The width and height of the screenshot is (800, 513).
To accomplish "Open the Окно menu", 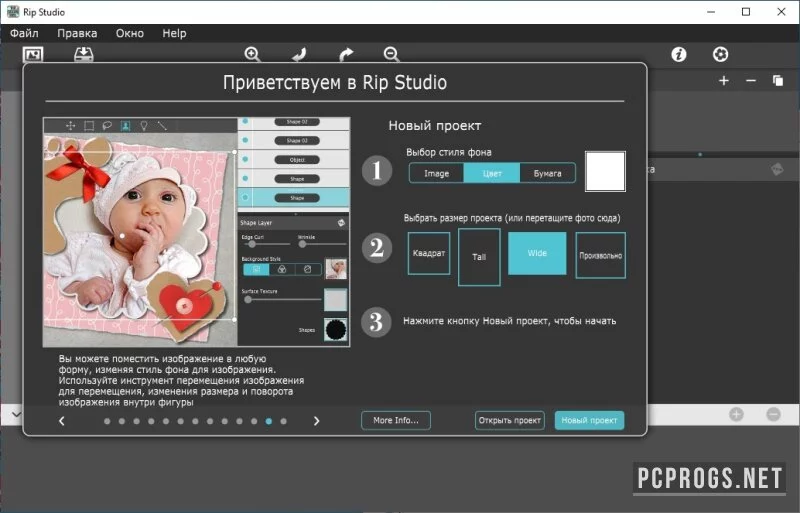I will coord(130,33).
